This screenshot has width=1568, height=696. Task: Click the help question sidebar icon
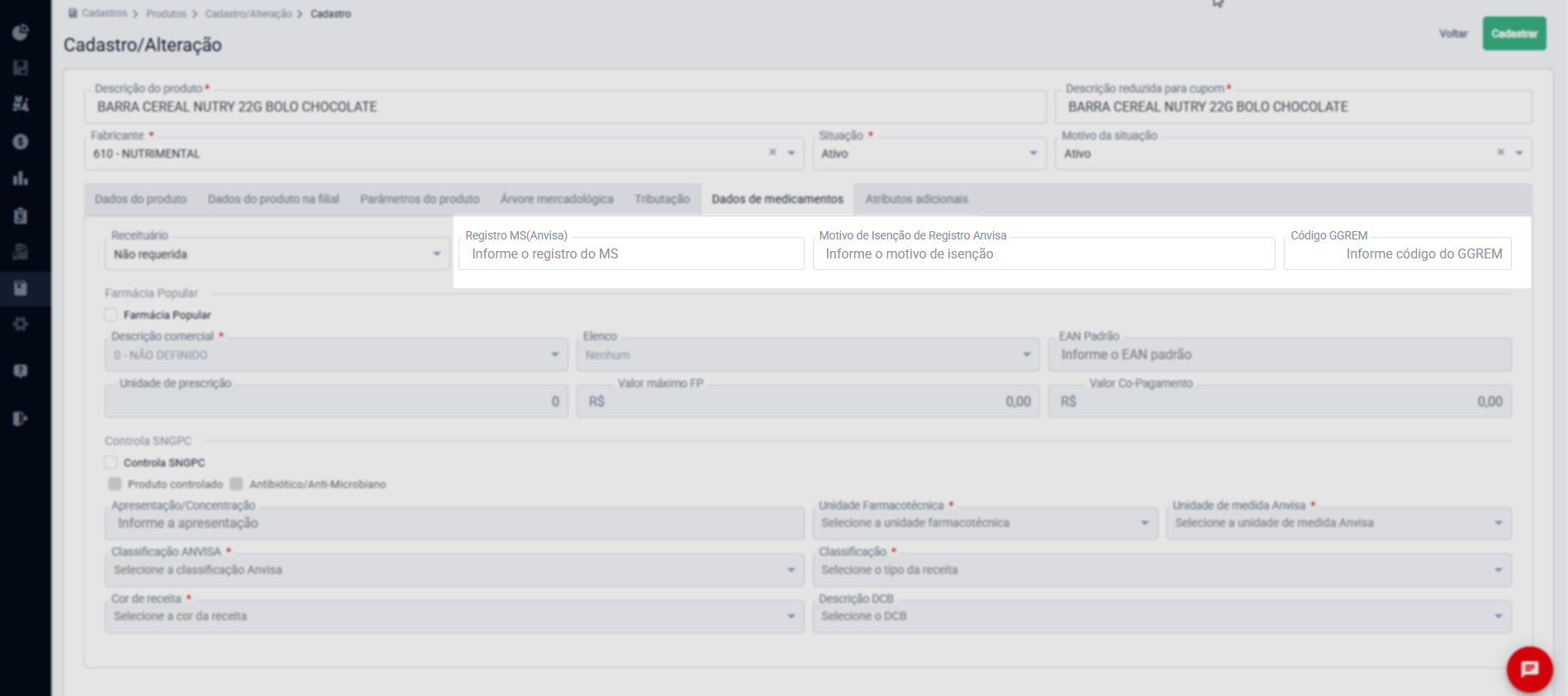tap(21, 371)
